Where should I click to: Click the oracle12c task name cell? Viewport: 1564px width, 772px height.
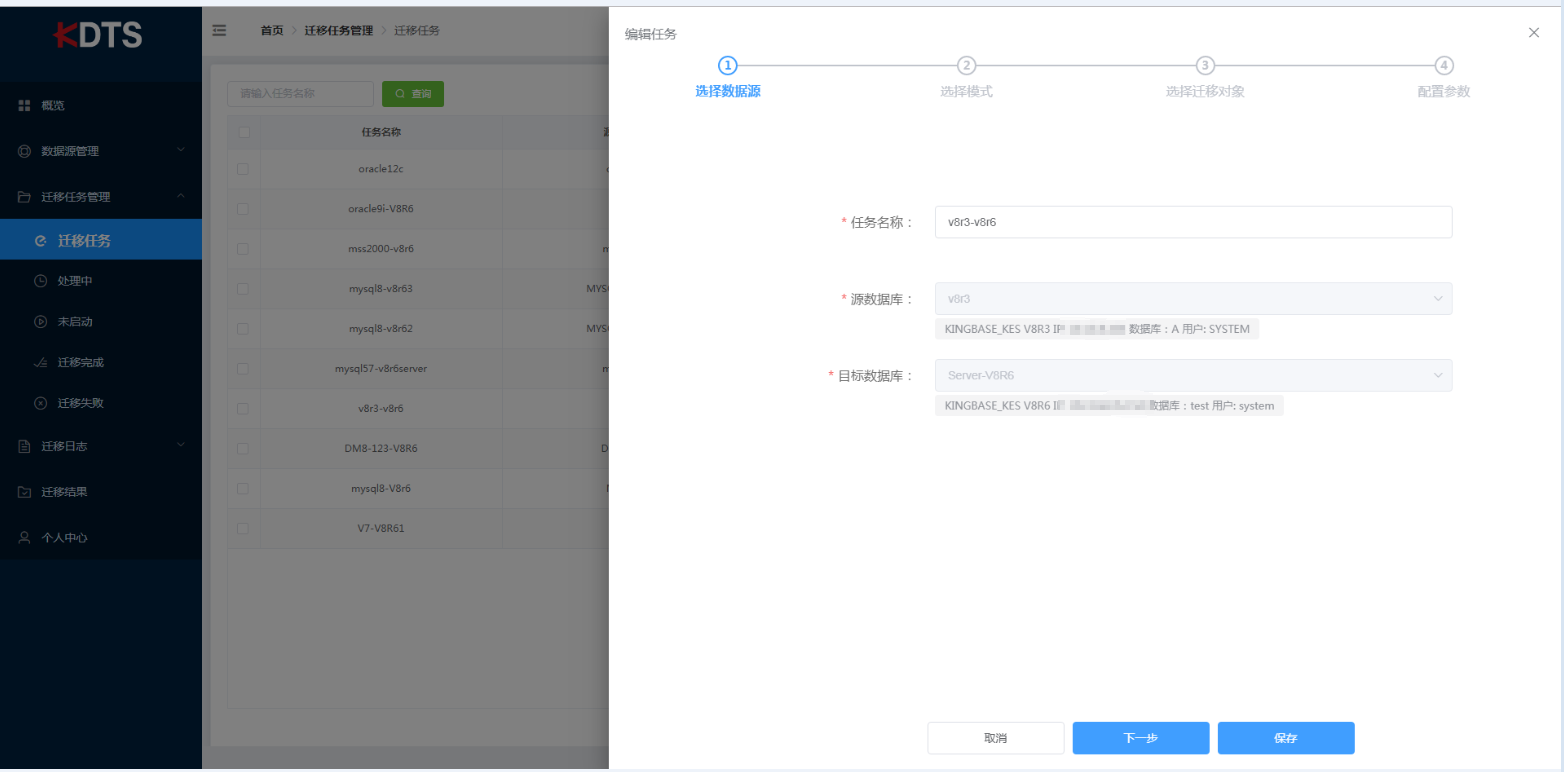(381, 169)
